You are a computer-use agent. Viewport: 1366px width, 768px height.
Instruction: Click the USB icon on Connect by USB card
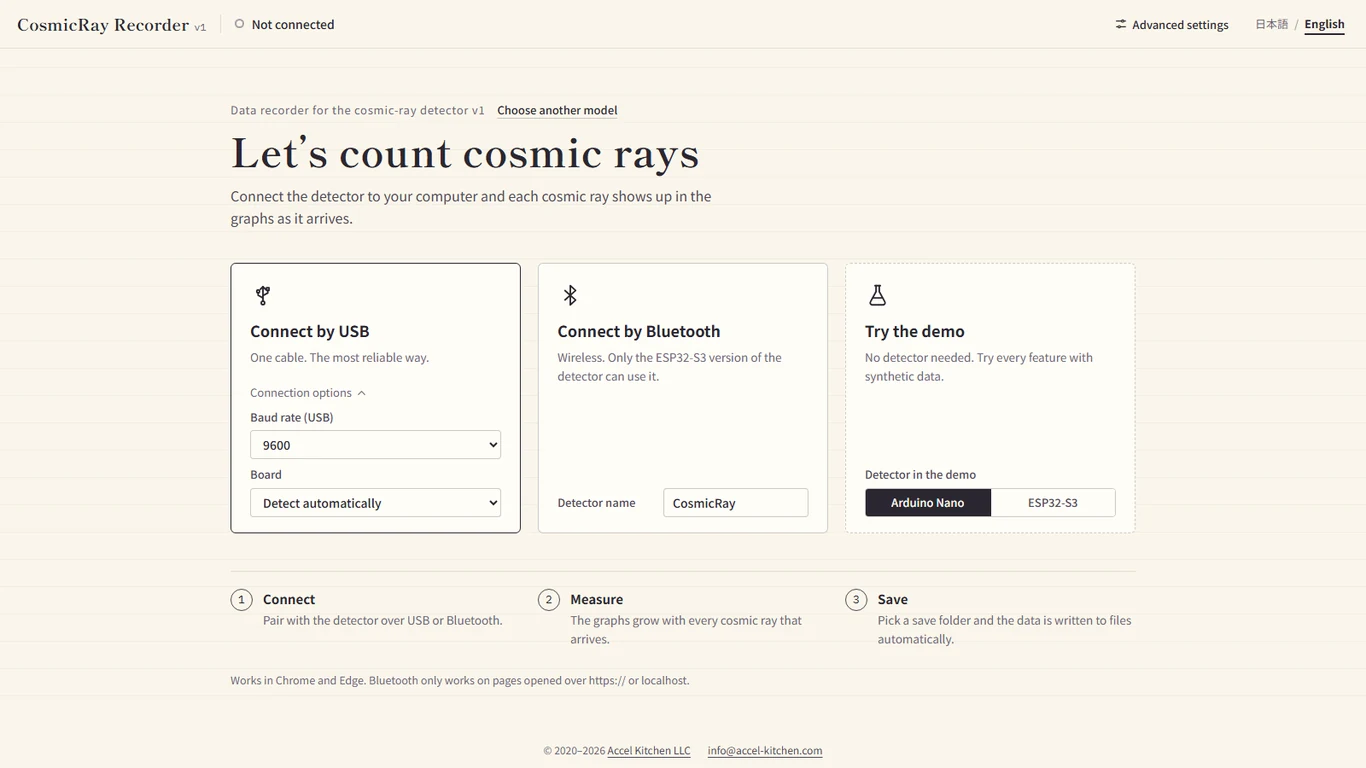262,295
